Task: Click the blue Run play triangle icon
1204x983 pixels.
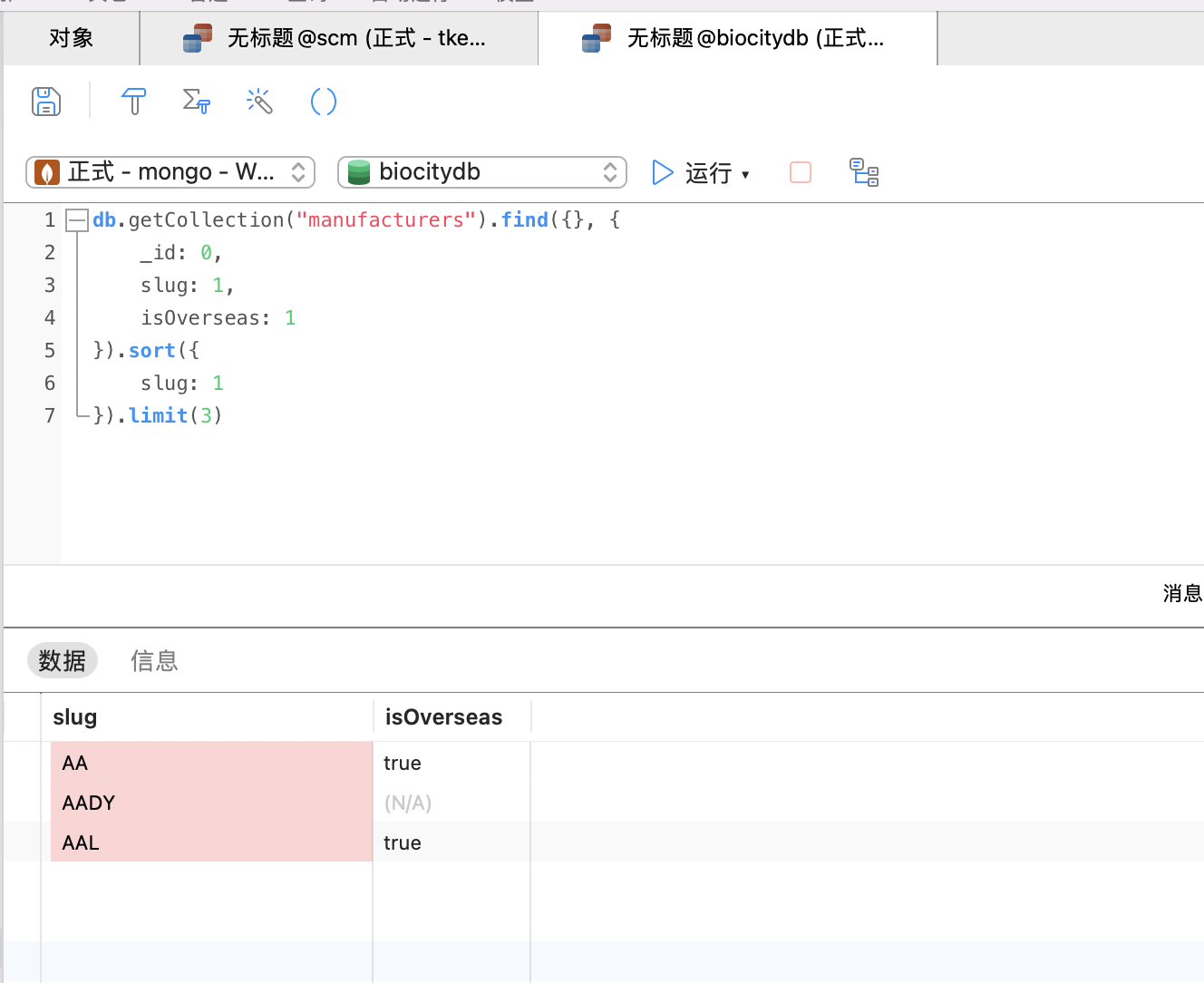Action: (x=663, y=172)
